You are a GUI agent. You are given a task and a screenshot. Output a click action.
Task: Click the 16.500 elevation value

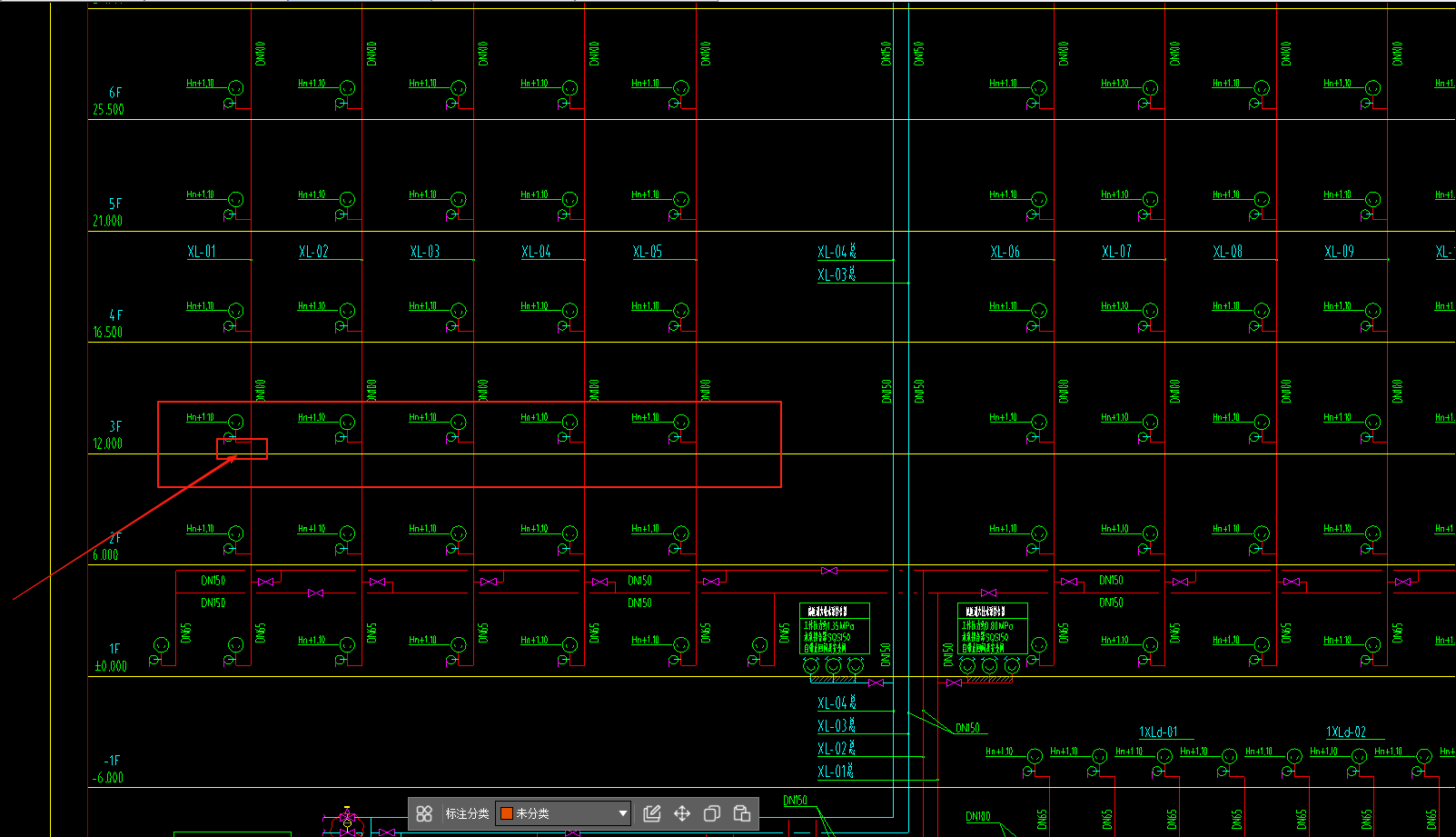pyautogui.click(x=107, y=333)
